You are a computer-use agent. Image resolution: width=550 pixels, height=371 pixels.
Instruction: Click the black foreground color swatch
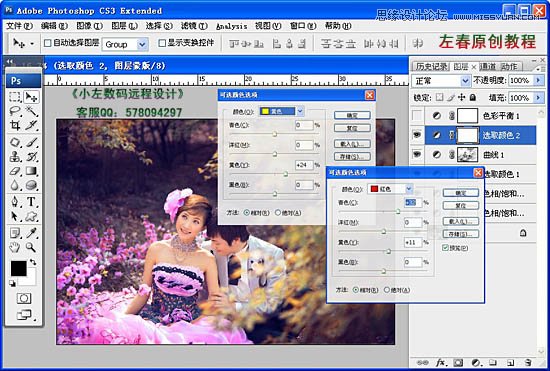coord(18,269)
